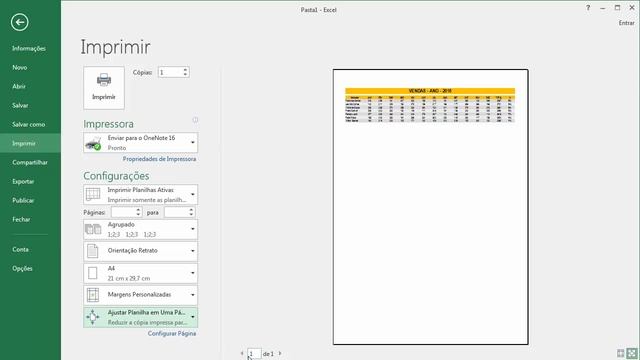Go to Exportar section

tap(23, 181)
